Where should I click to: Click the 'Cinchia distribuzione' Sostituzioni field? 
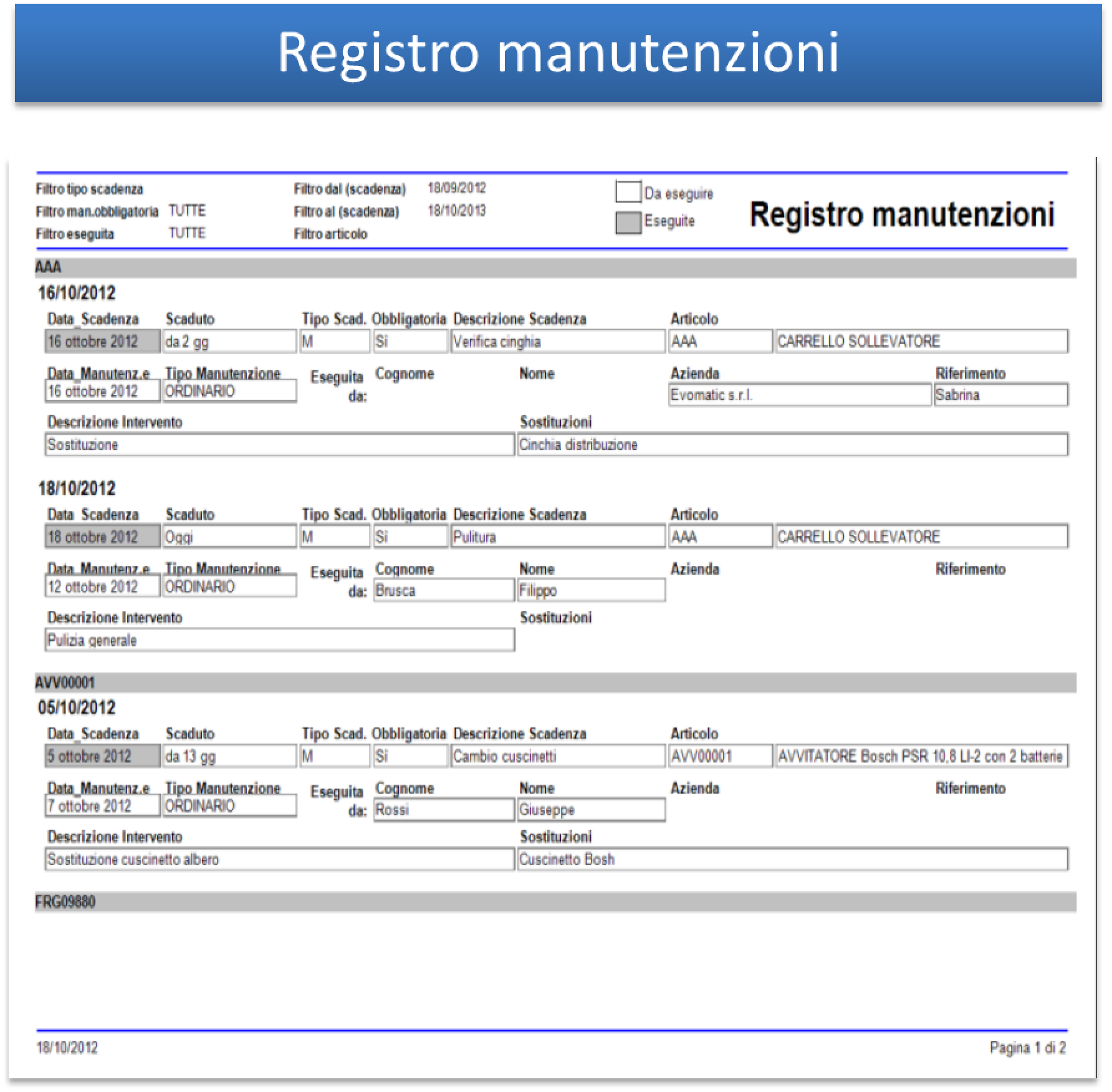click(792, 445)
